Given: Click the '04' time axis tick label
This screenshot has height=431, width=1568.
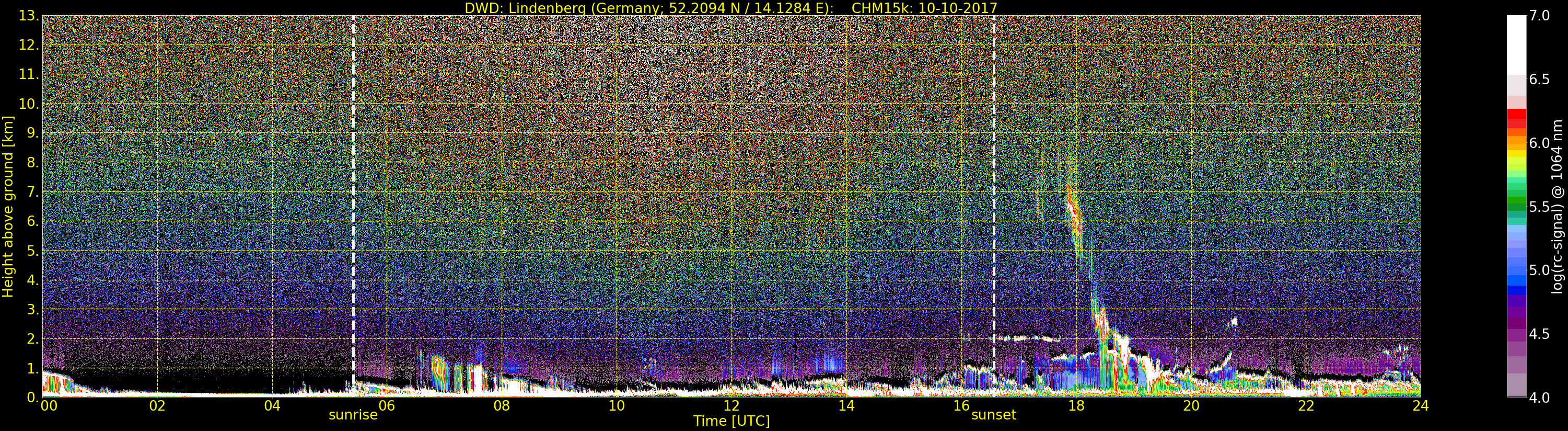Looking at the screenshot, I should [x=272, y=405].
